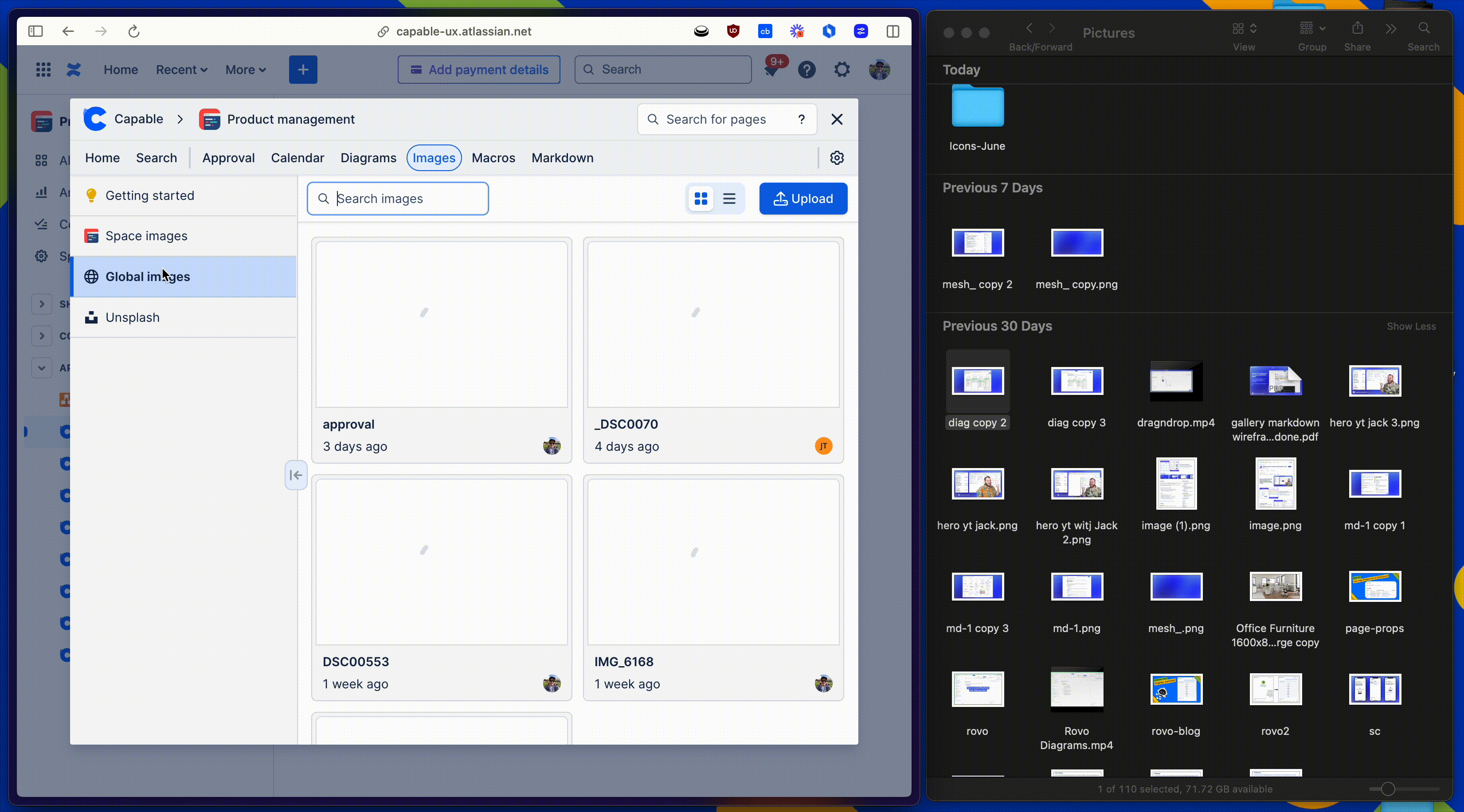
Task: Click the Approval tab
Action: [228, 157]
